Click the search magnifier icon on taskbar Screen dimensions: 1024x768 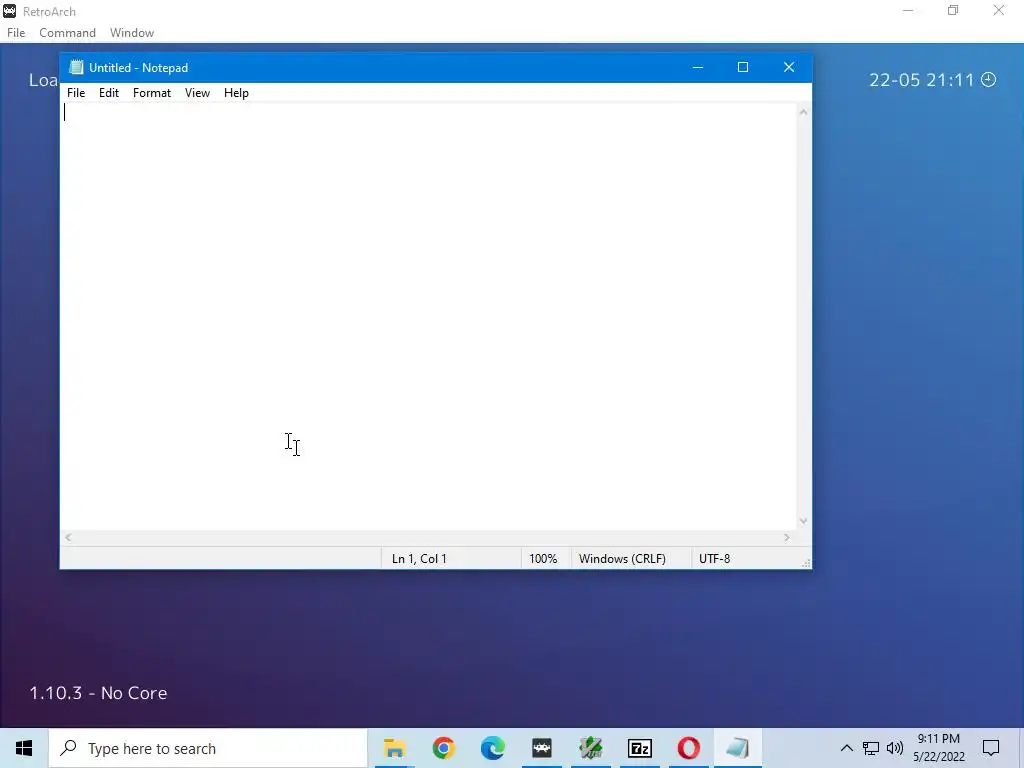click(68, 748)
